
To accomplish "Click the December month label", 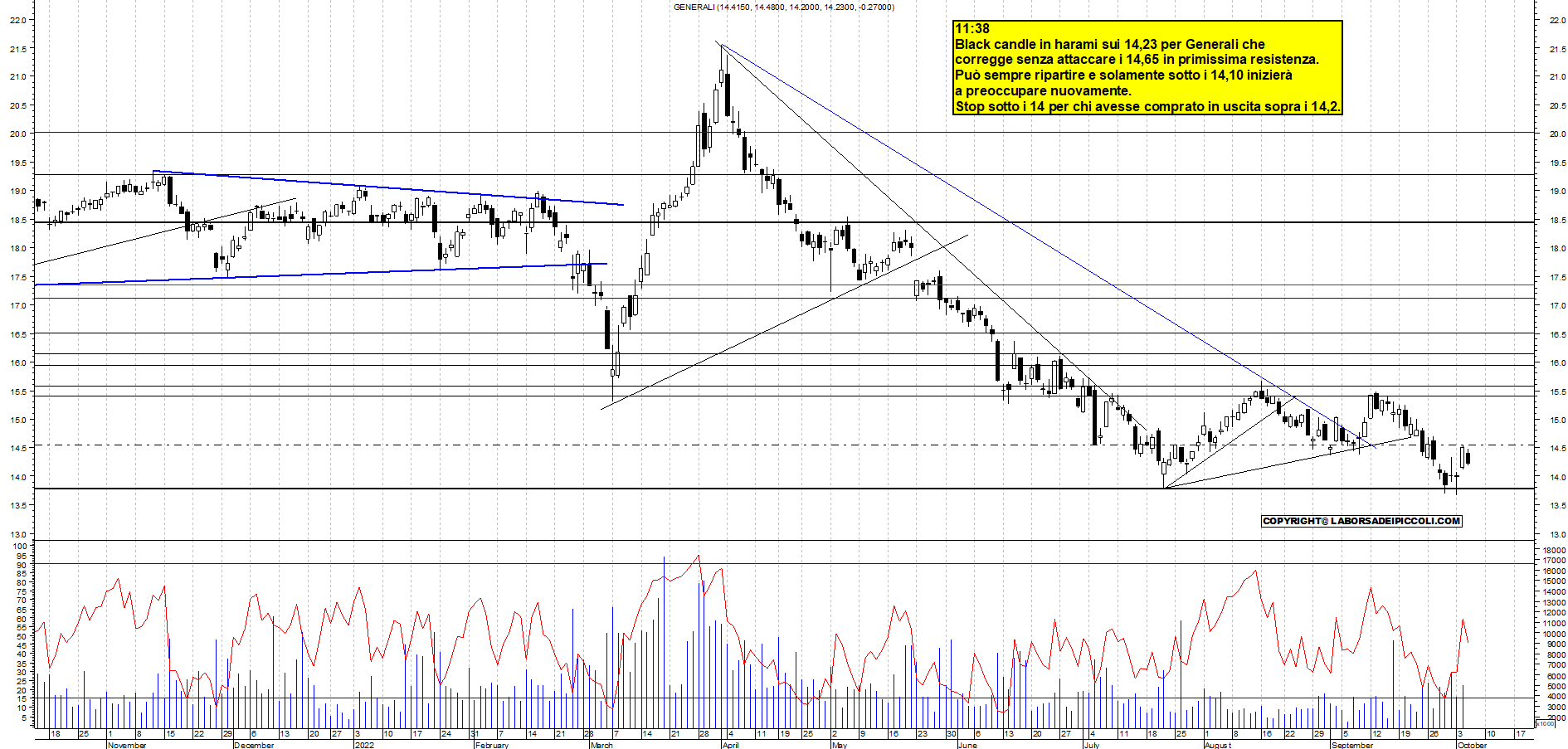I will (254, 745).
